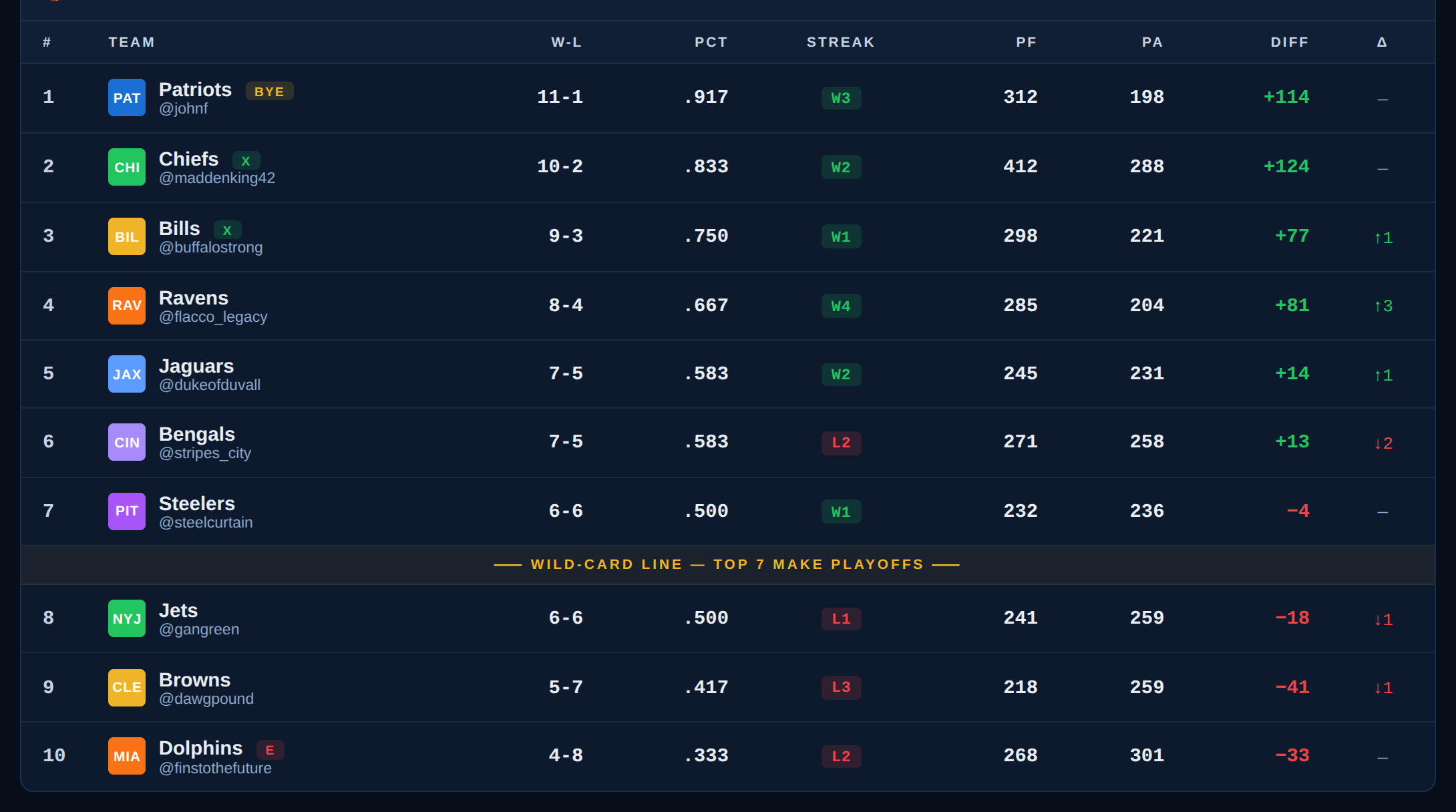Image resolution: width=1456 pixels, height=812 pixels.
Task: Sort by the STREAK column header
Action: 841,42
